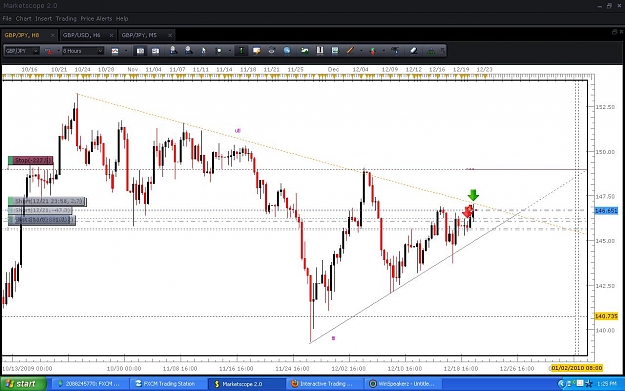Expand the line tool dropdown arrow
625x391 pixels.
361,51
